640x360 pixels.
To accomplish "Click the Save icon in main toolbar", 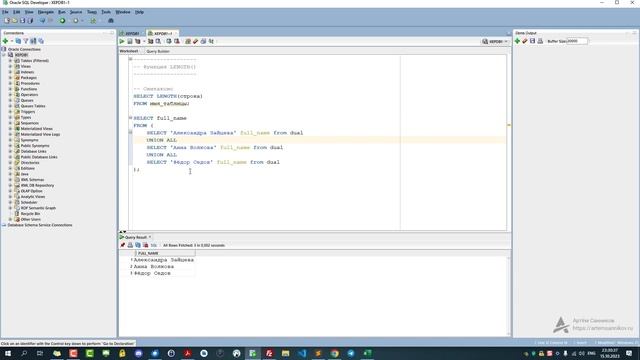I will (22, 20).
